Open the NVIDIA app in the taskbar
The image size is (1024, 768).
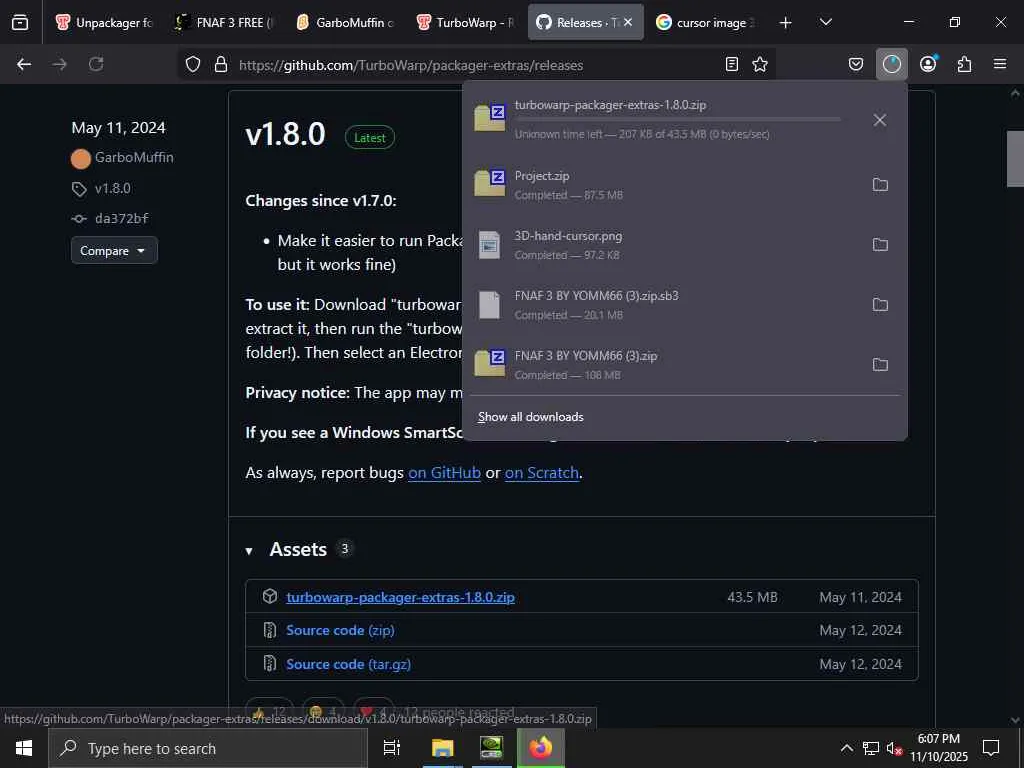point(491,748)
